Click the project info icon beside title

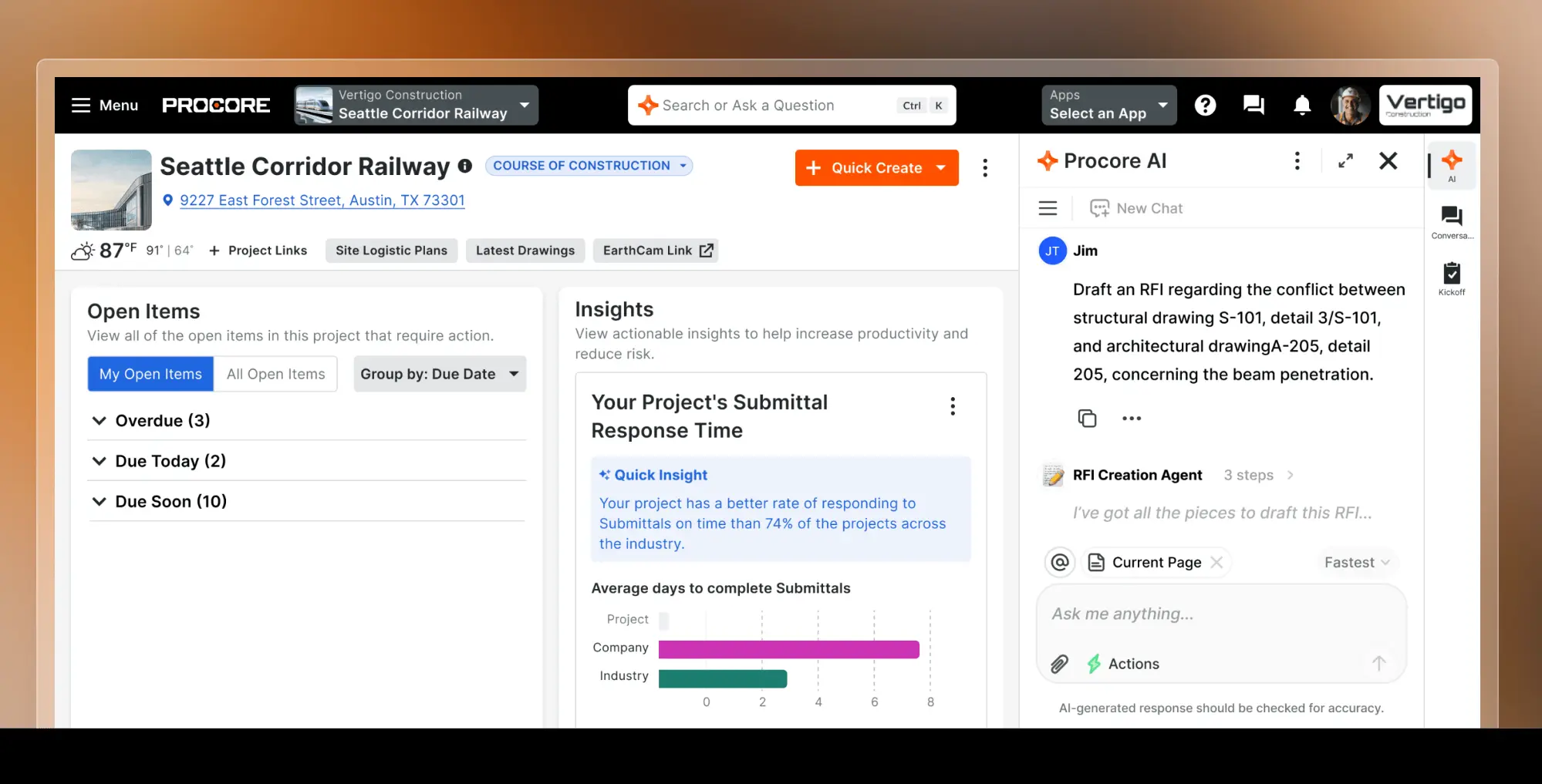464,166
